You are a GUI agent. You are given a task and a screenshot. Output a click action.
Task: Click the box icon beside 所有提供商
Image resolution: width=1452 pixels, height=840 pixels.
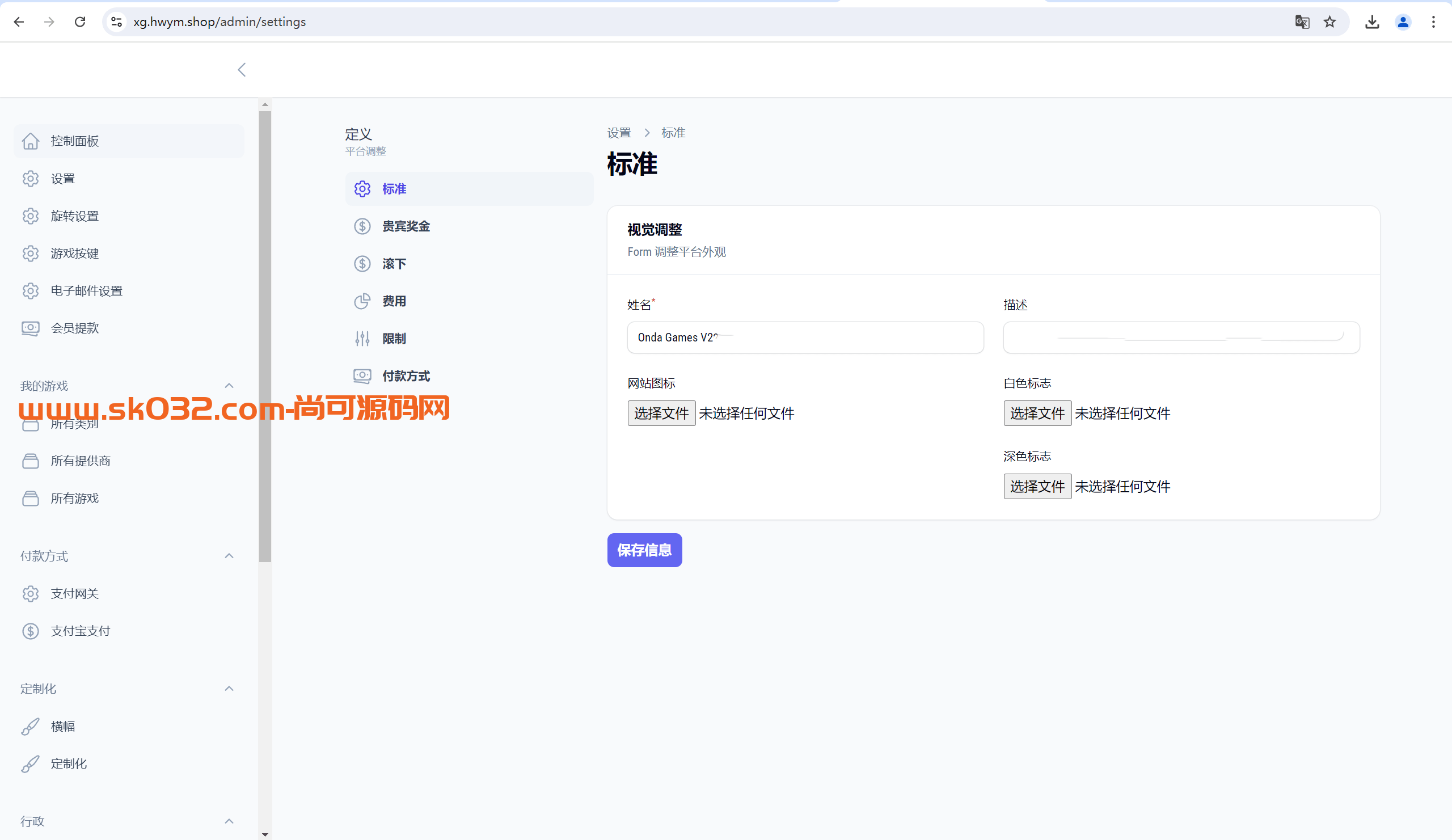(x=31, y=461)
